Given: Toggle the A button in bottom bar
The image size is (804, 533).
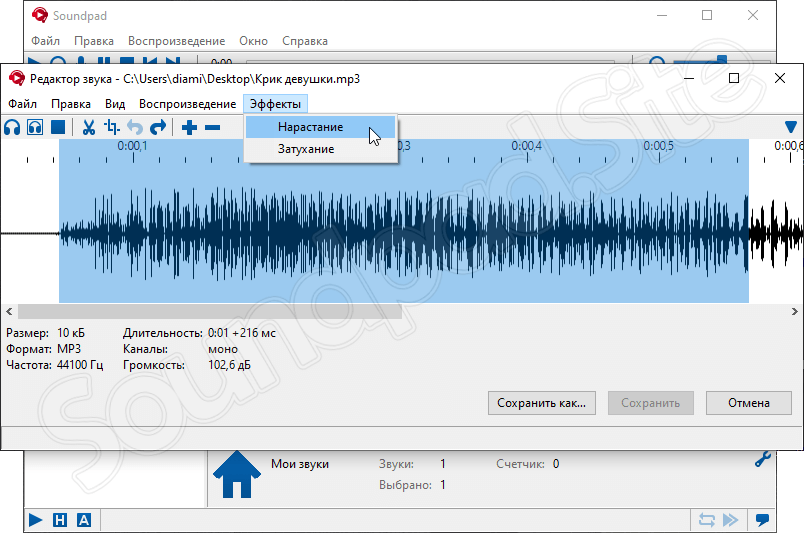Looking at the screenshot, I should click(84, 519).
